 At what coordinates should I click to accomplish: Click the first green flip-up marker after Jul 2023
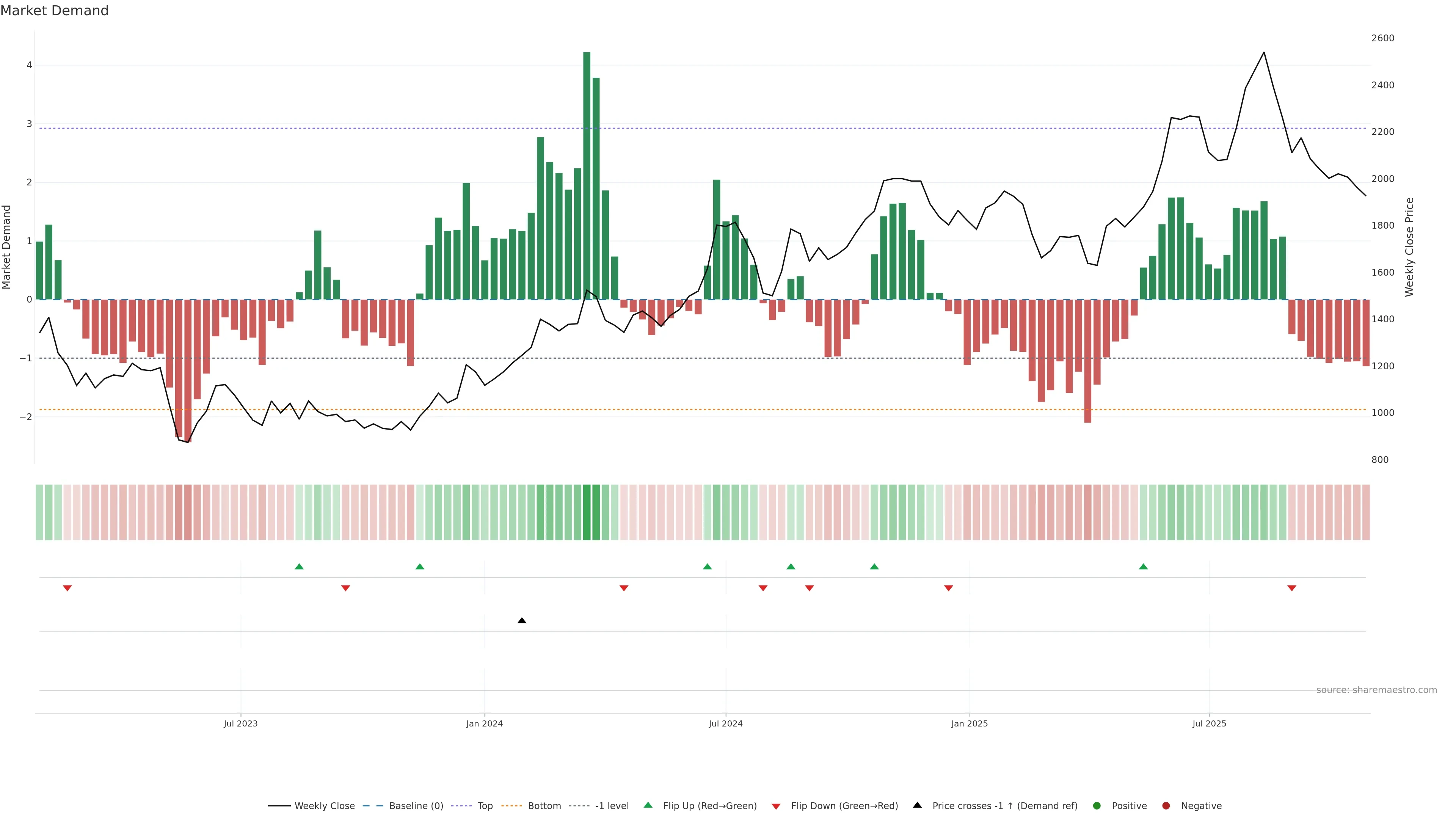[x=300, y=567]
